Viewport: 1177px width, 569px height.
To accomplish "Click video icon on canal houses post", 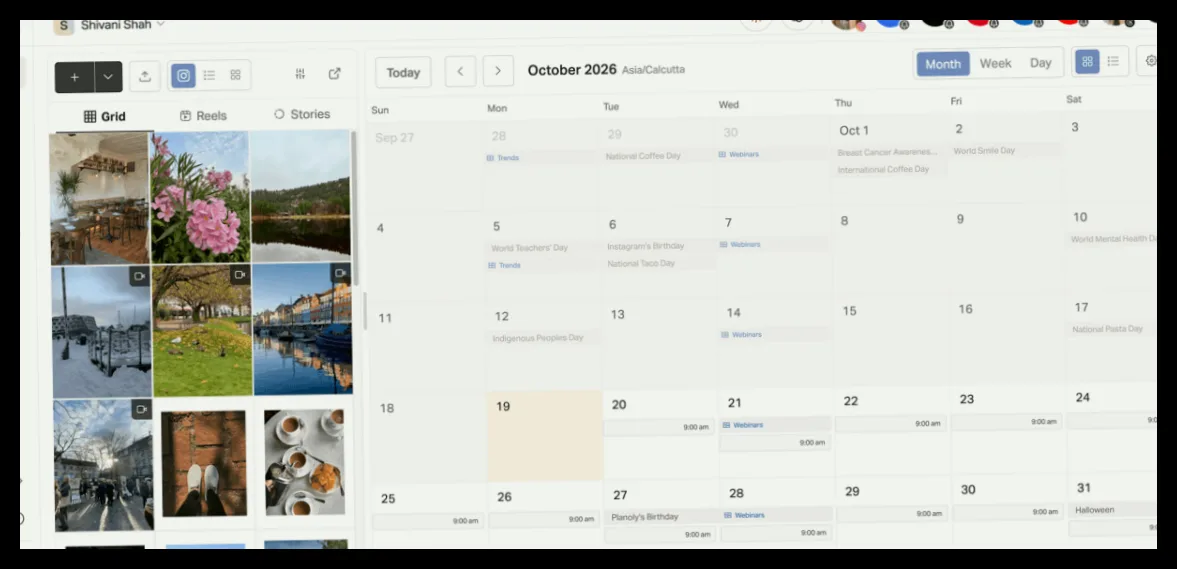I will click(340, 273).
